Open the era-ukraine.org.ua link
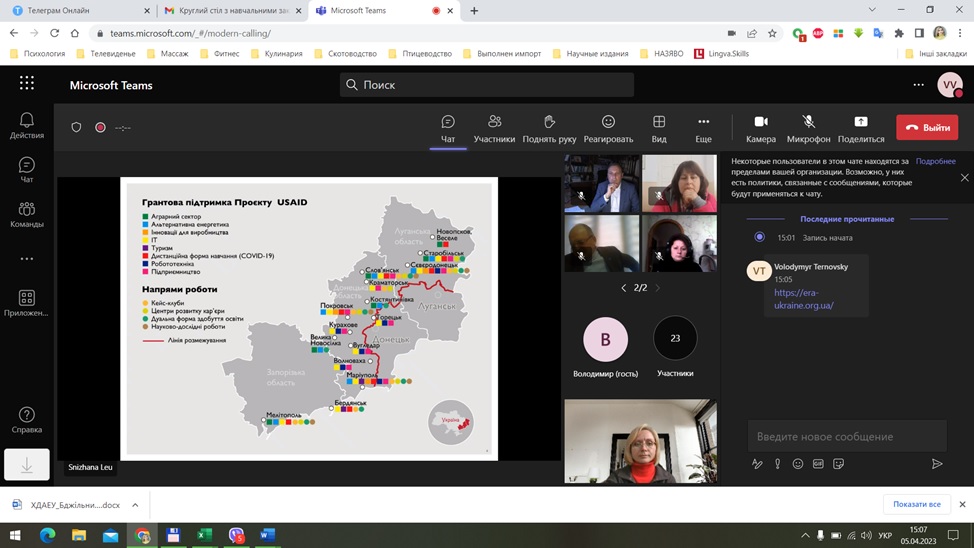Viewport: 974px width, 548px height. click(x=804, y=299)
